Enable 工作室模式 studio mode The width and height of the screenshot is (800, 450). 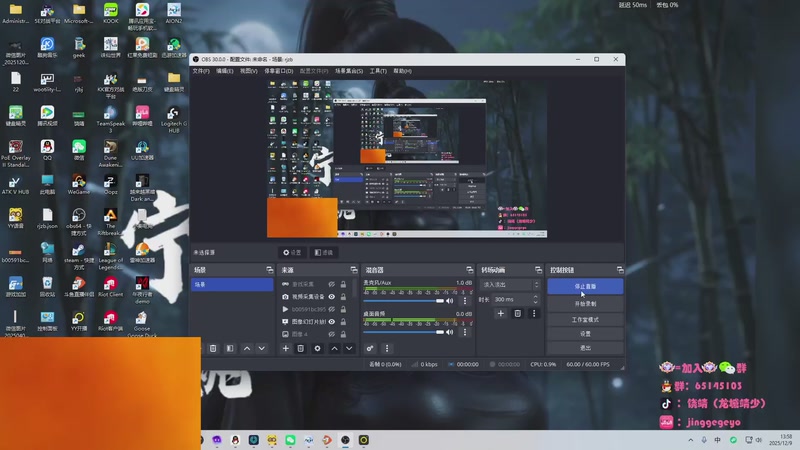pyautogui.click(x=585, y=319)
